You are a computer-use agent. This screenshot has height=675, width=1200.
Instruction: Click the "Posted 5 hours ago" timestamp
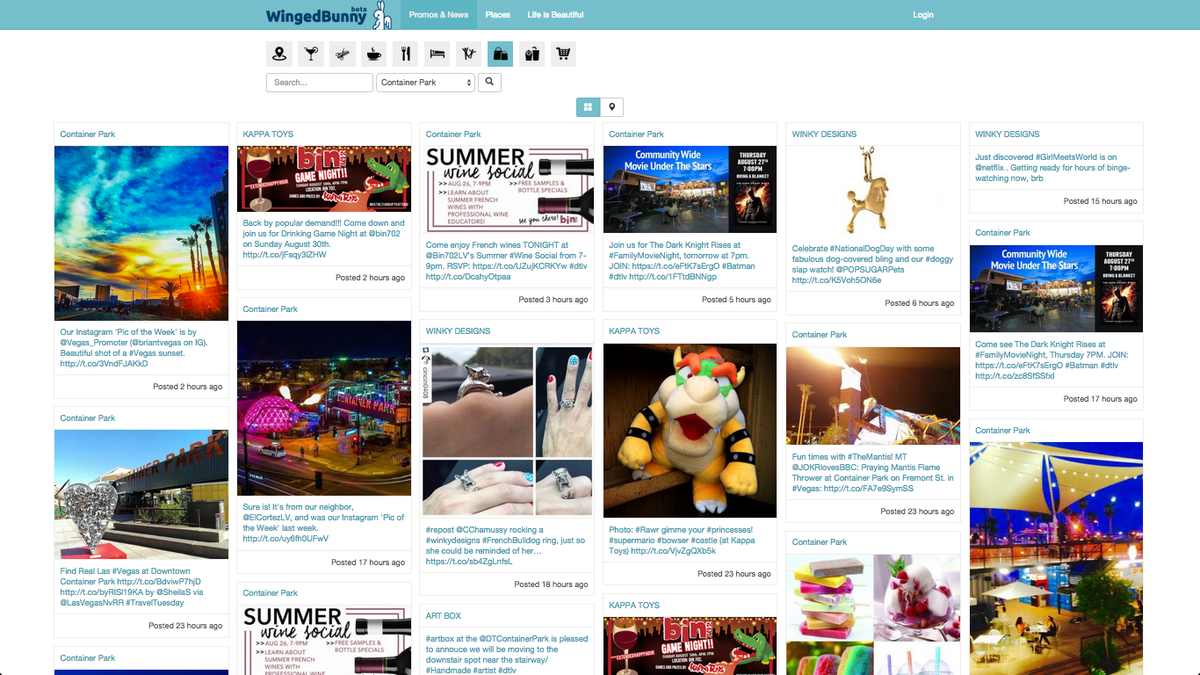click(x=736, y=299)
